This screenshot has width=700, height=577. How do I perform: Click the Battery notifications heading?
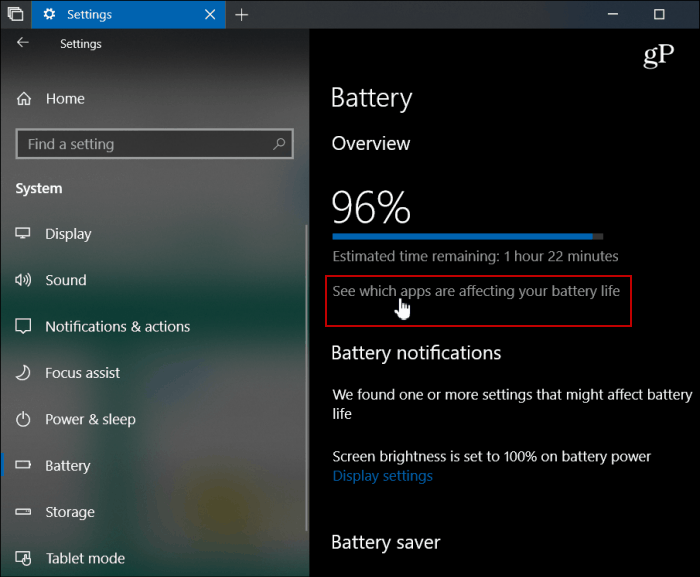coord(416,353)
